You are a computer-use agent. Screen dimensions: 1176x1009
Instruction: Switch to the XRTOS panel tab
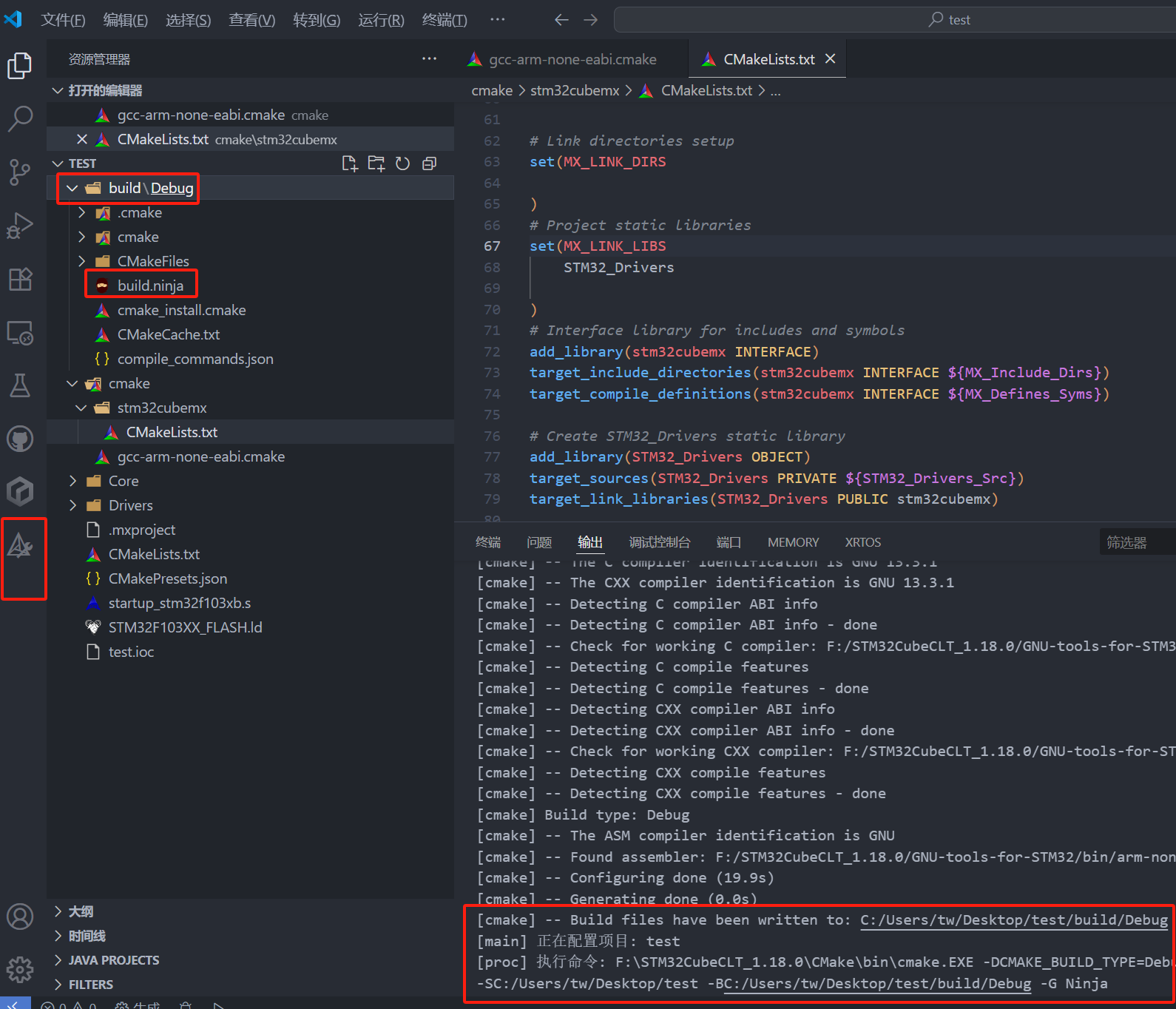click(x=863, y=542)
